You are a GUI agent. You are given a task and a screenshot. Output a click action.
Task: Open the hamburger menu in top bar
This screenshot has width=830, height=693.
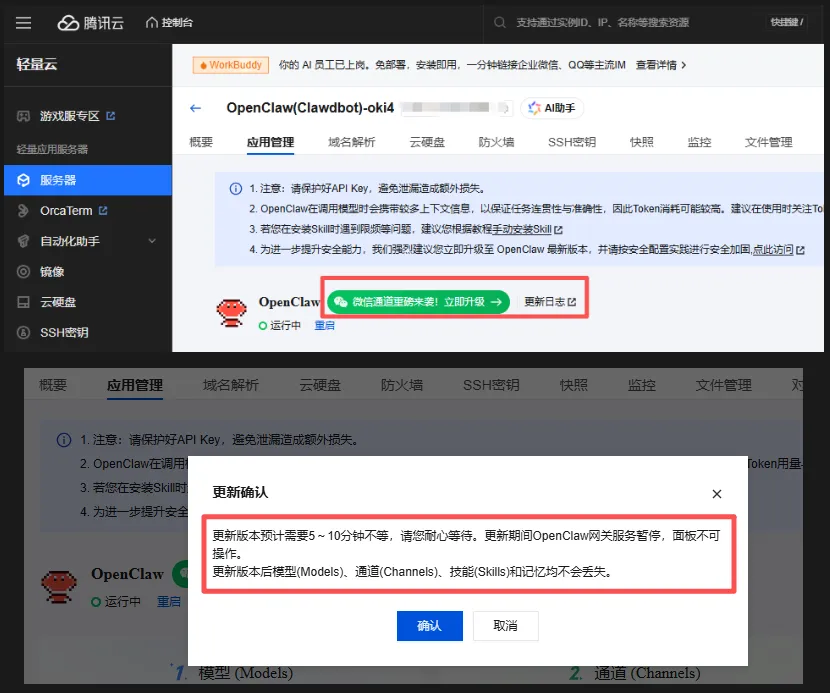23,23
